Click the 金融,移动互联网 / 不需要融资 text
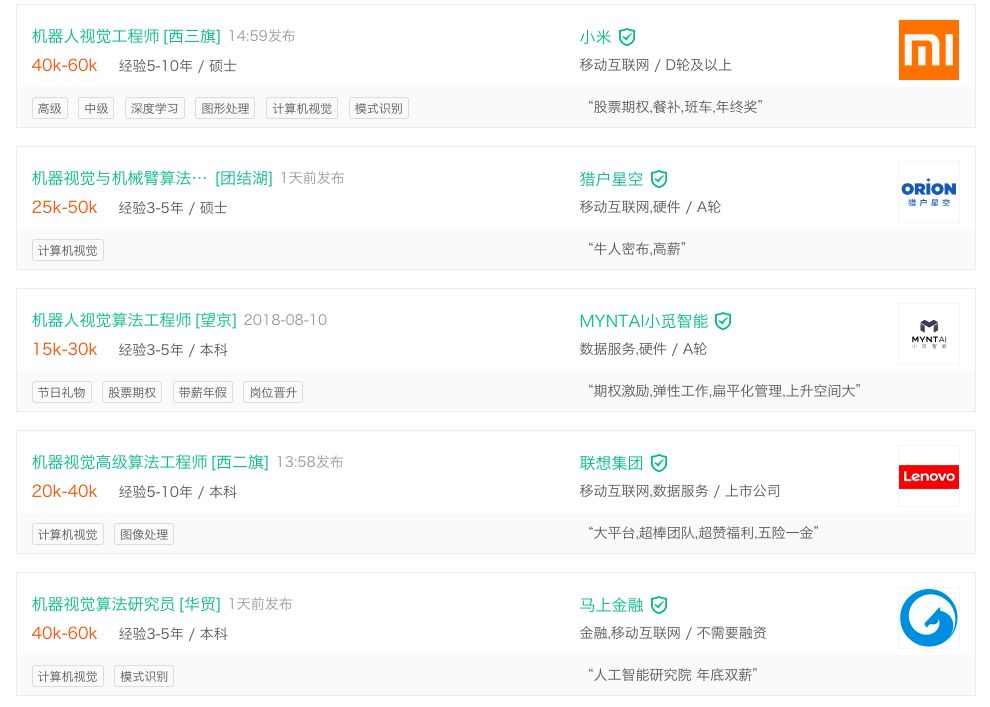Viewport: 990px width, 707px height. (x=673, y=633)
